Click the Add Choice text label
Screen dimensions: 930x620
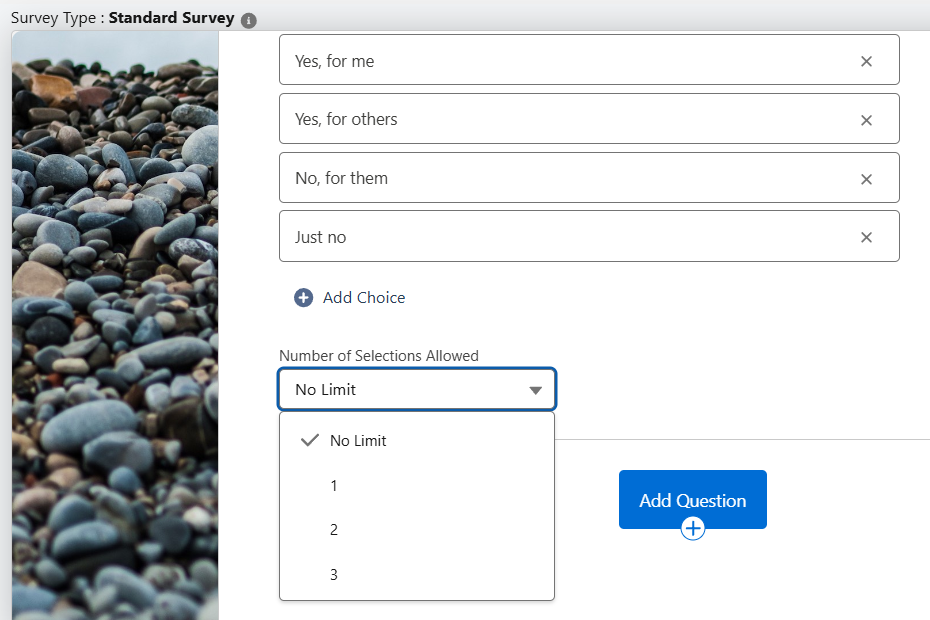pyautogui.click(x=364, y=298)
